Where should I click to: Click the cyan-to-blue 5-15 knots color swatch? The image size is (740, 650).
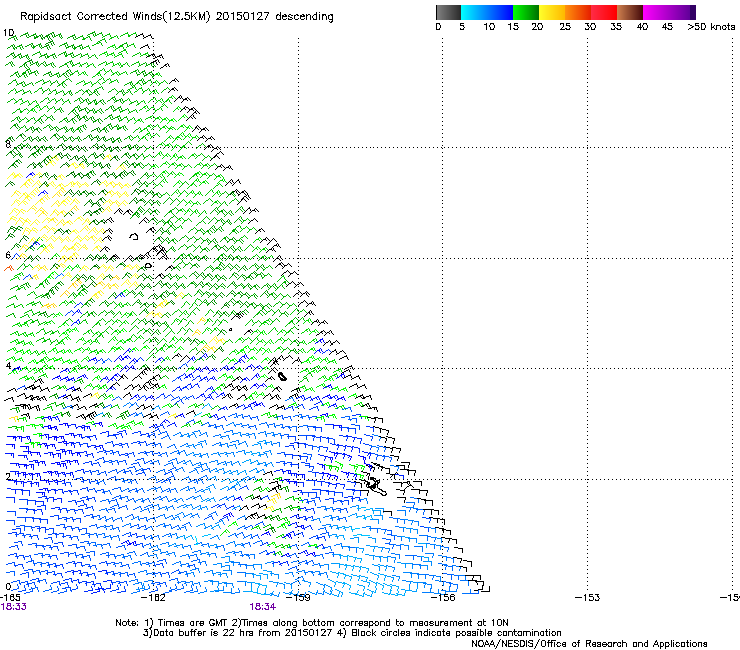(x=487, y=12)
